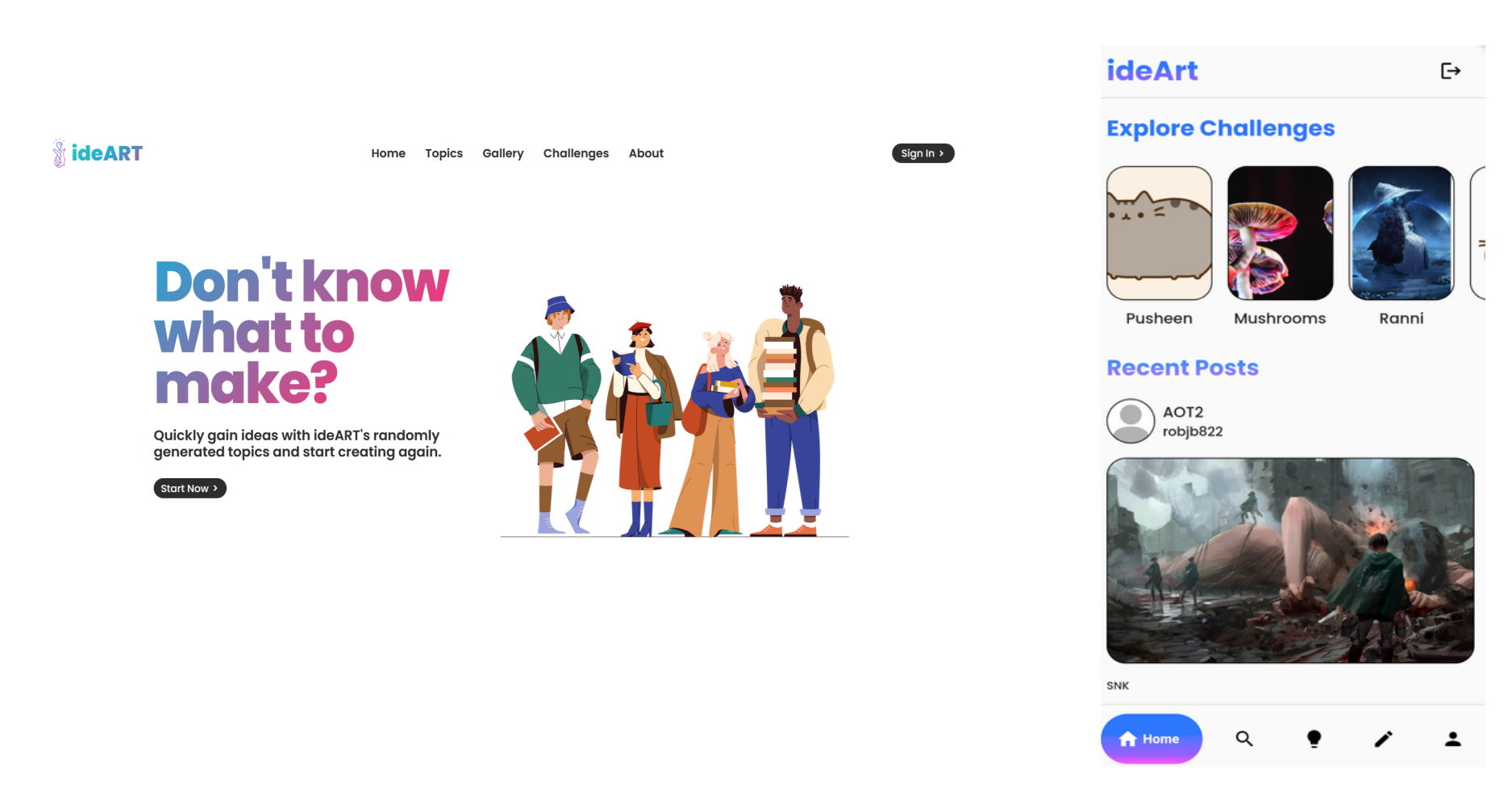
Task: Open the Challenges nav link
Action: (576, 153)
